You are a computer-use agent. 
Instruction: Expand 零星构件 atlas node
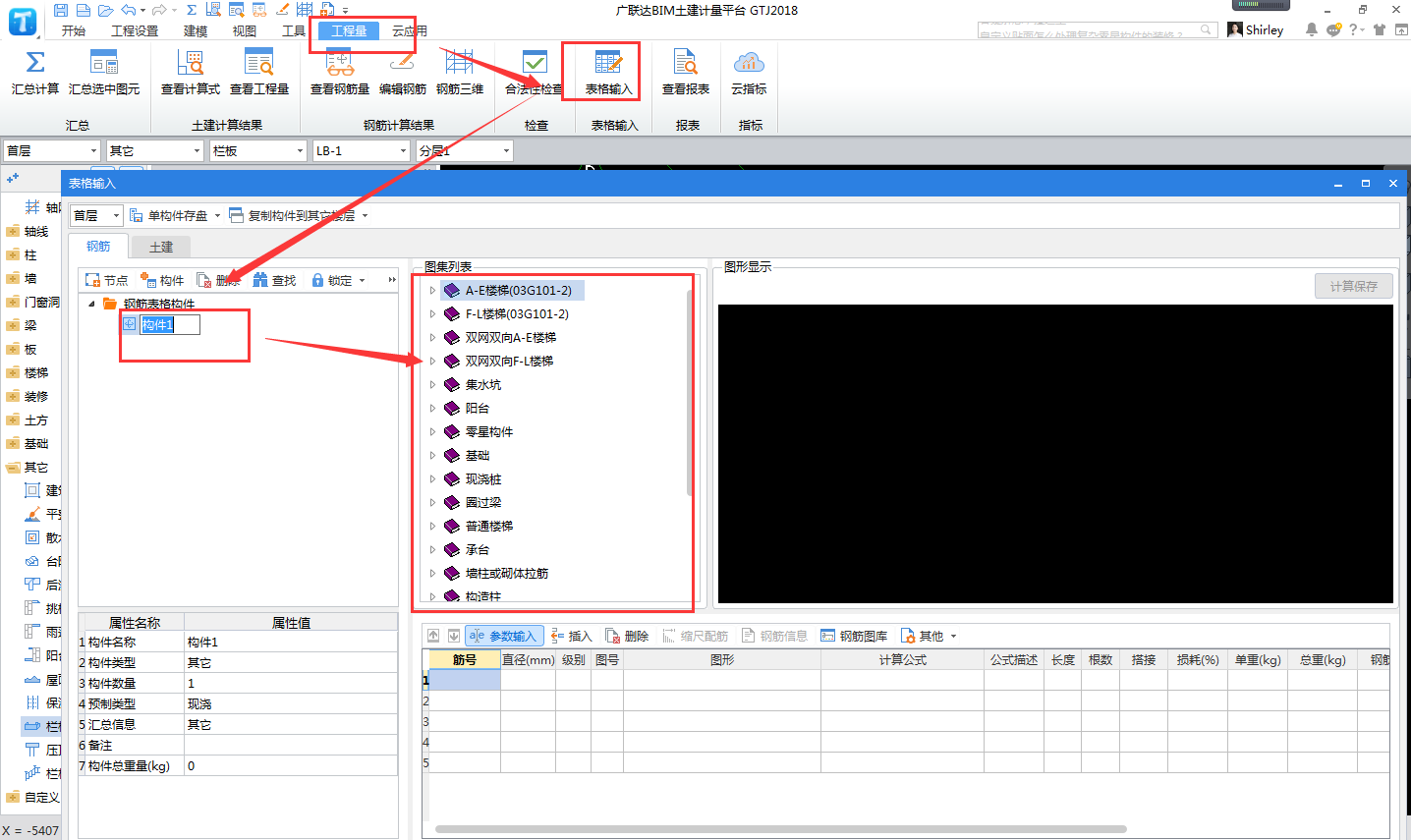click(432, 431)
